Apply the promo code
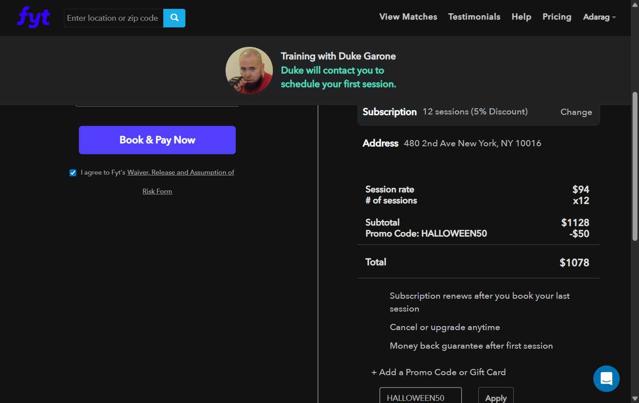This screenshot has height=403, width=639. pos(496,396)
